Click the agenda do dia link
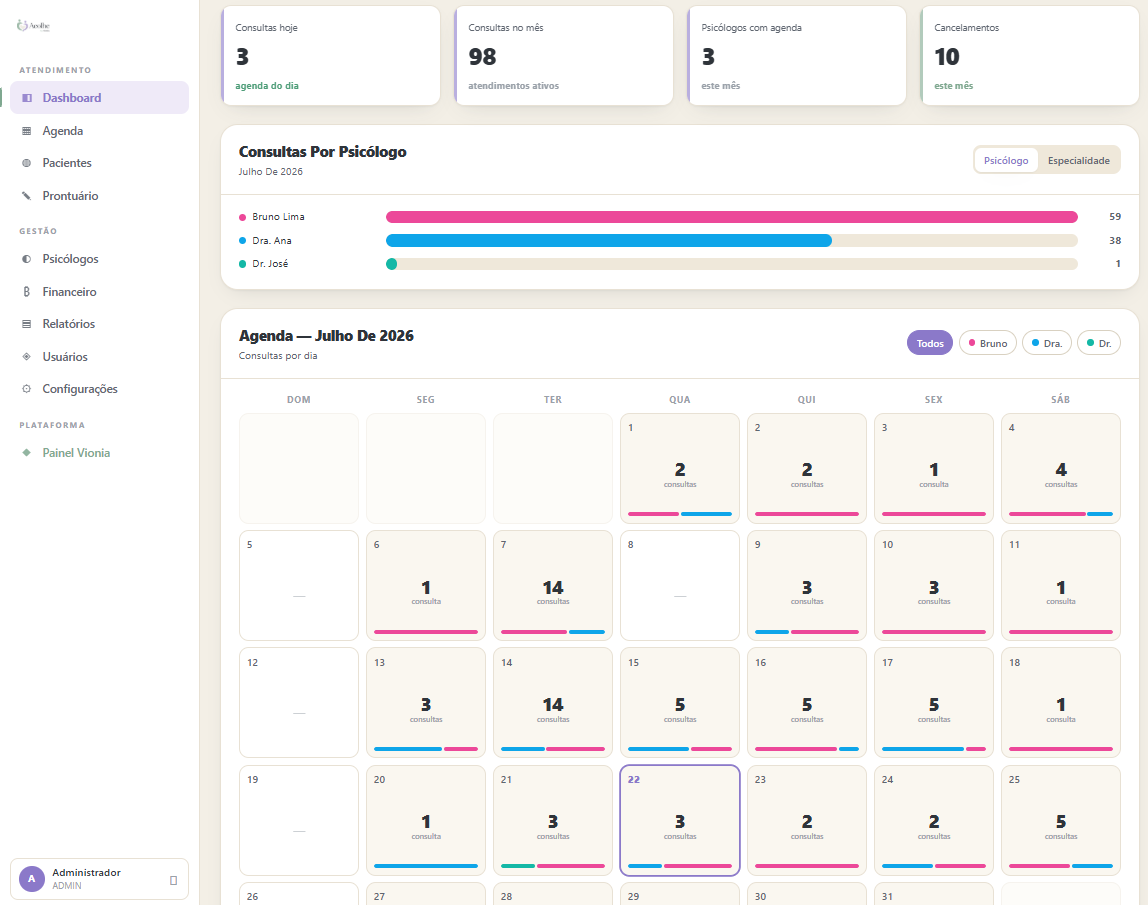This screenshot has height=905, width=1148. (266, 86)
